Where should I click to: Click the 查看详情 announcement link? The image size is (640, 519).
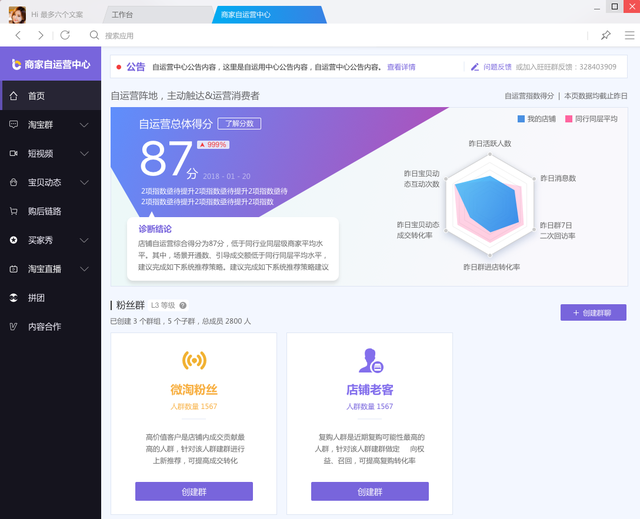(401, 67)
